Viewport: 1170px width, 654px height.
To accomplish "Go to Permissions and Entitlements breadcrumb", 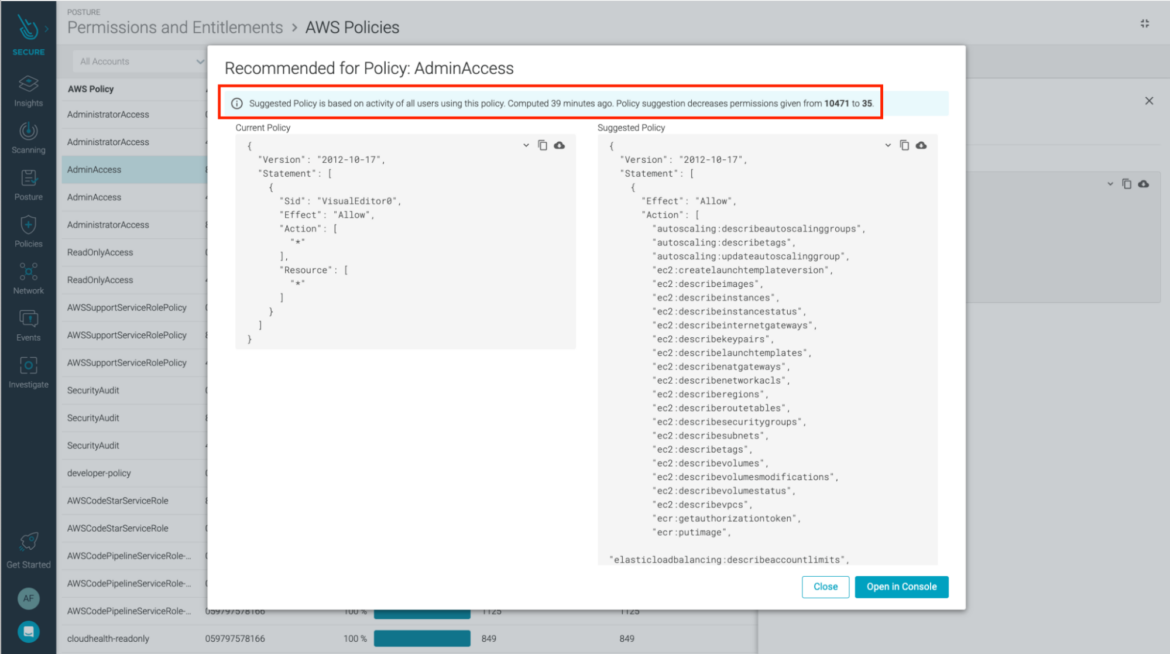I will click(x=175, y=28).
